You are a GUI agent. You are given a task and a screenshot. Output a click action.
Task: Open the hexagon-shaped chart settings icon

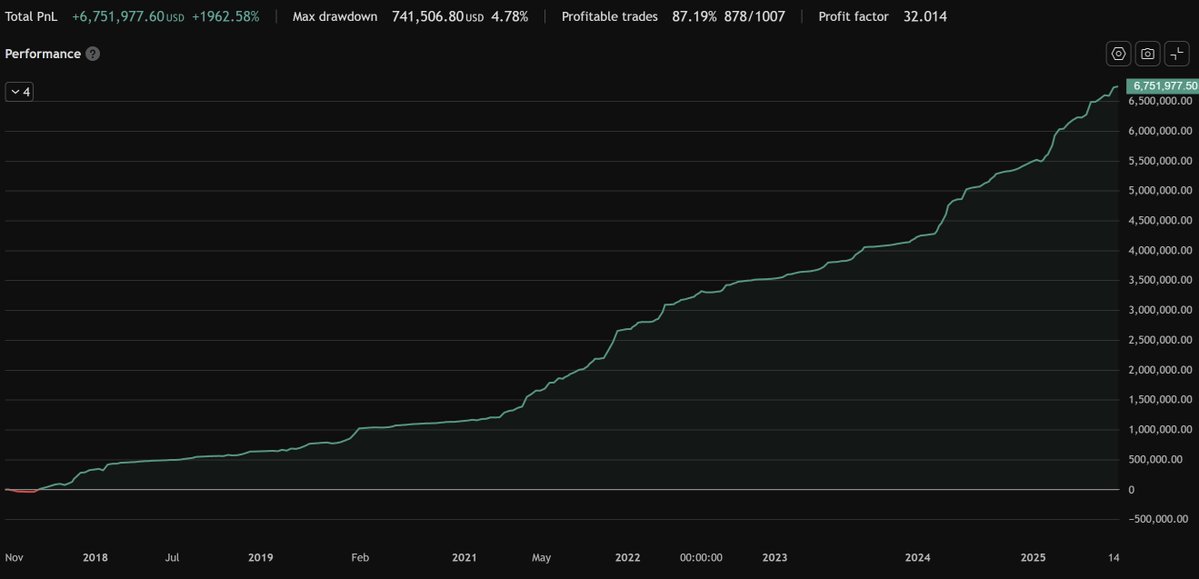pyautogui.click(x=1119, y=54)
